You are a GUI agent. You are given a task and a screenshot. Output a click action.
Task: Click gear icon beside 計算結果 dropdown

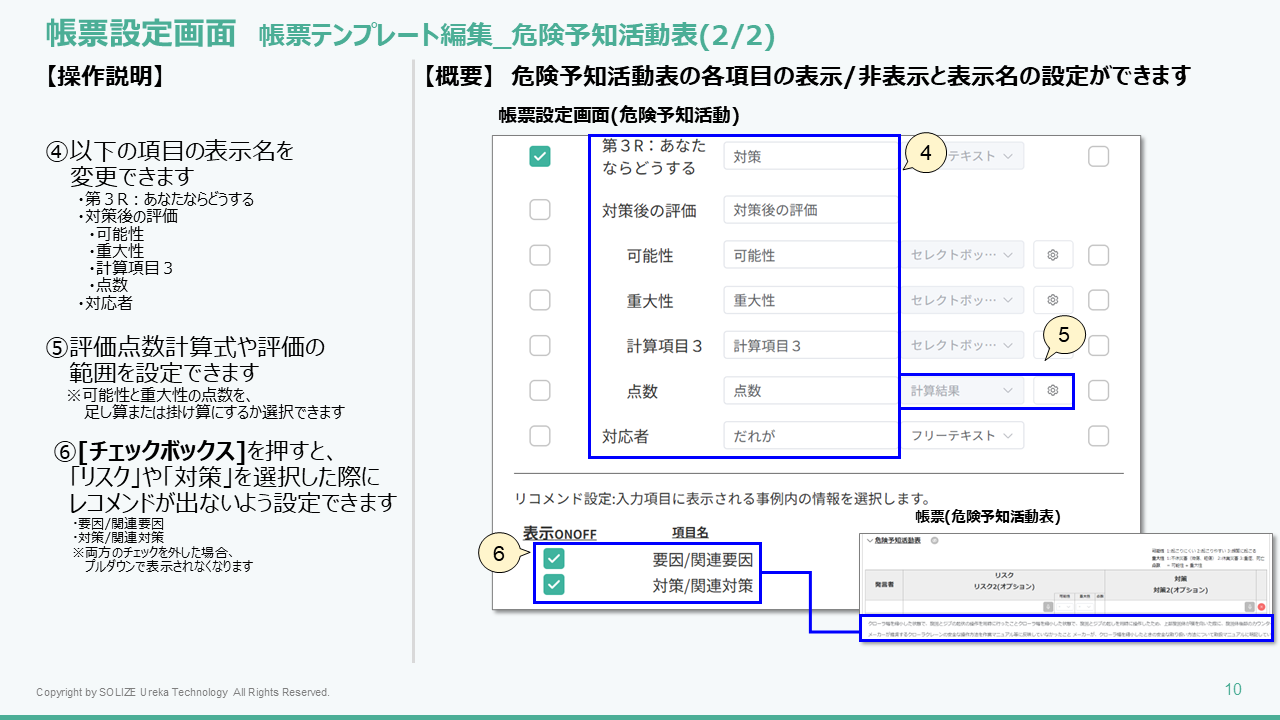pyautogui.click(x=1052, y=391)
